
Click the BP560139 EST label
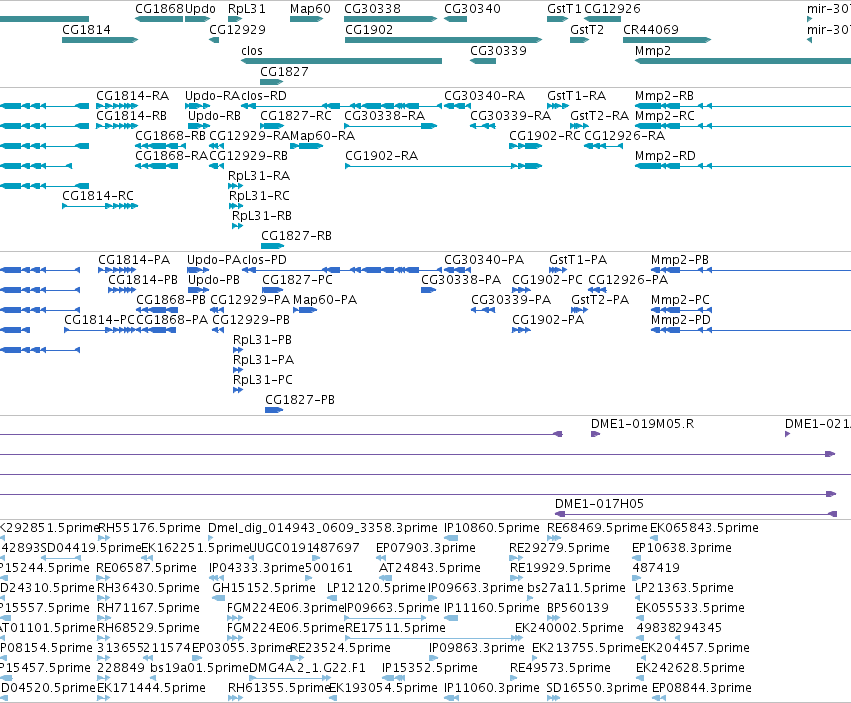coord(578,607)
